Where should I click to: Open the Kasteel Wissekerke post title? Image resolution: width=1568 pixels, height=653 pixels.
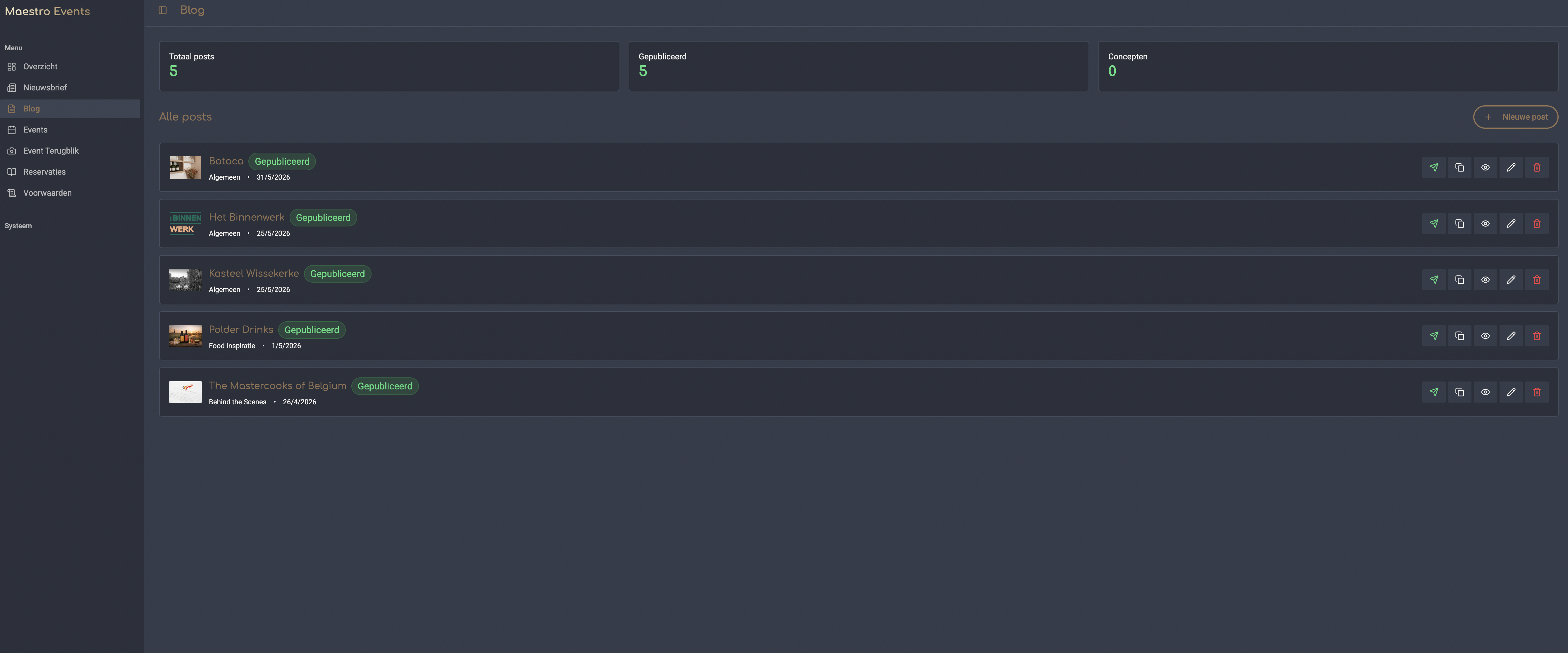[x=254, y=273]
